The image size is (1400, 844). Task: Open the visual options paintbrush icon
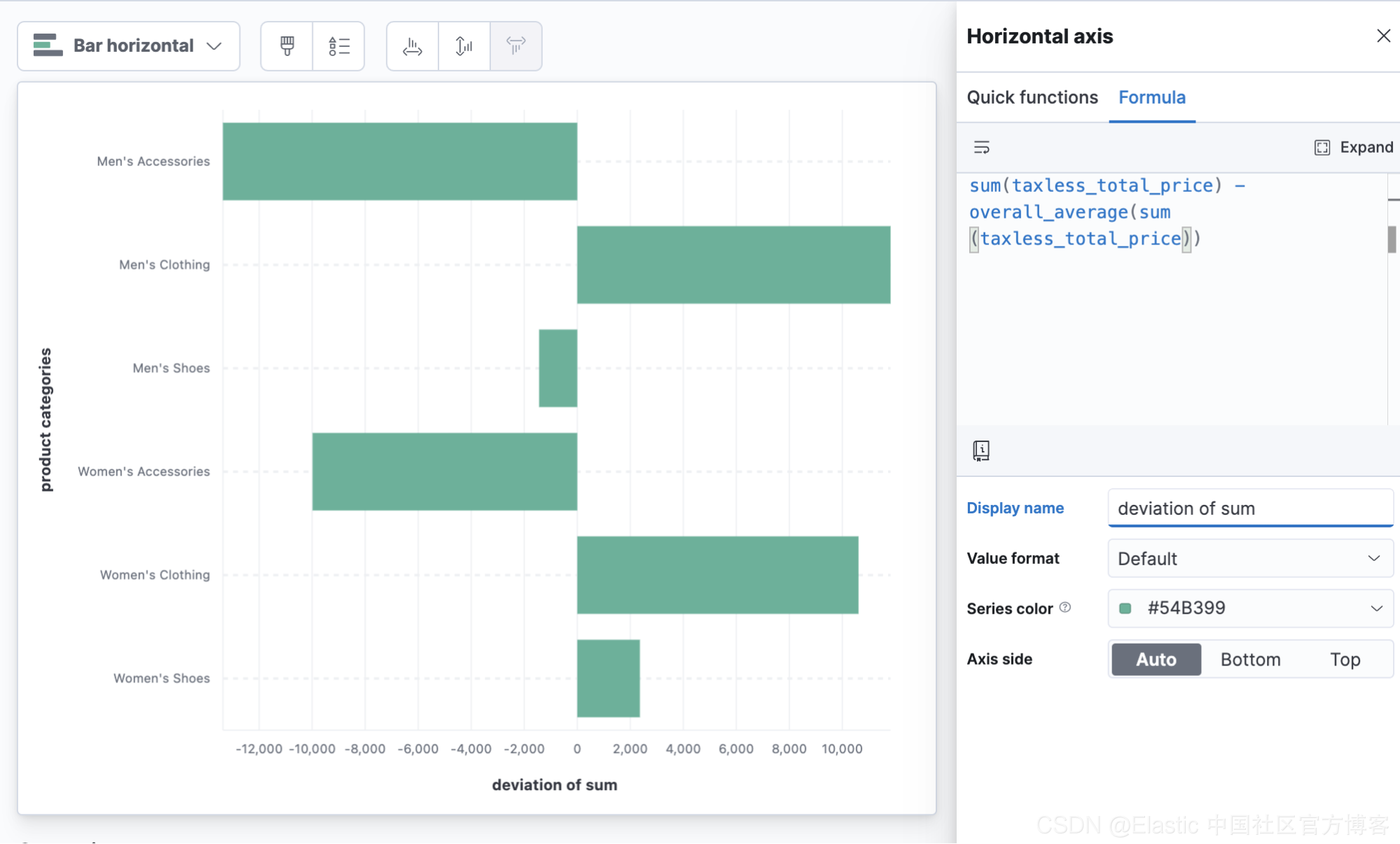point(286,46)
